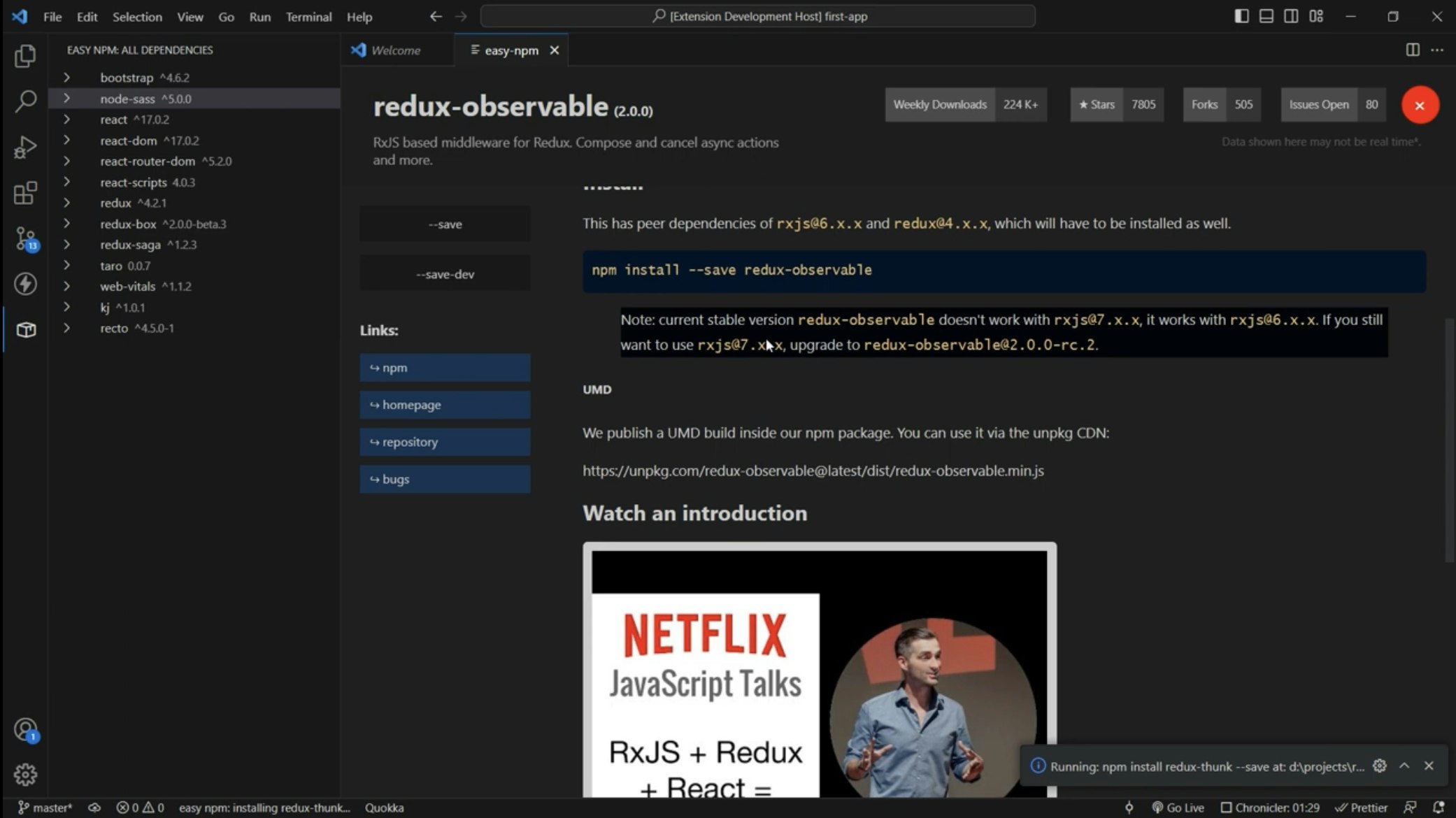This screenshot has width=1456, height=818.
Task: Click the Quokka status bar item
Action: (x=385, y=808)
